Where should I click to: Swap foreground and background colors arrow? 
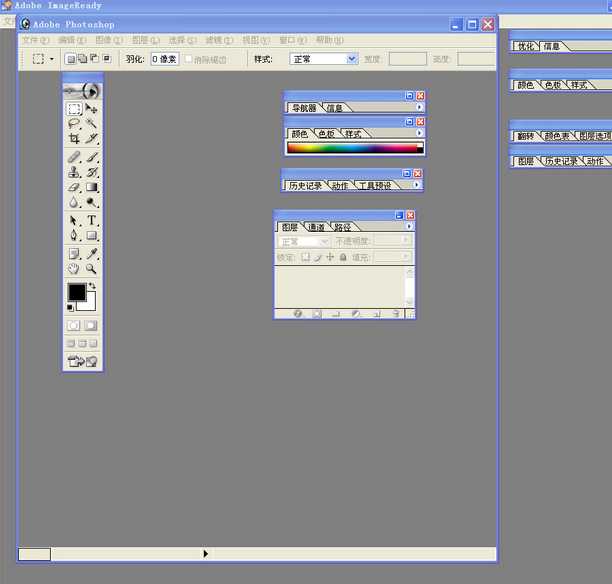(93, 285)
